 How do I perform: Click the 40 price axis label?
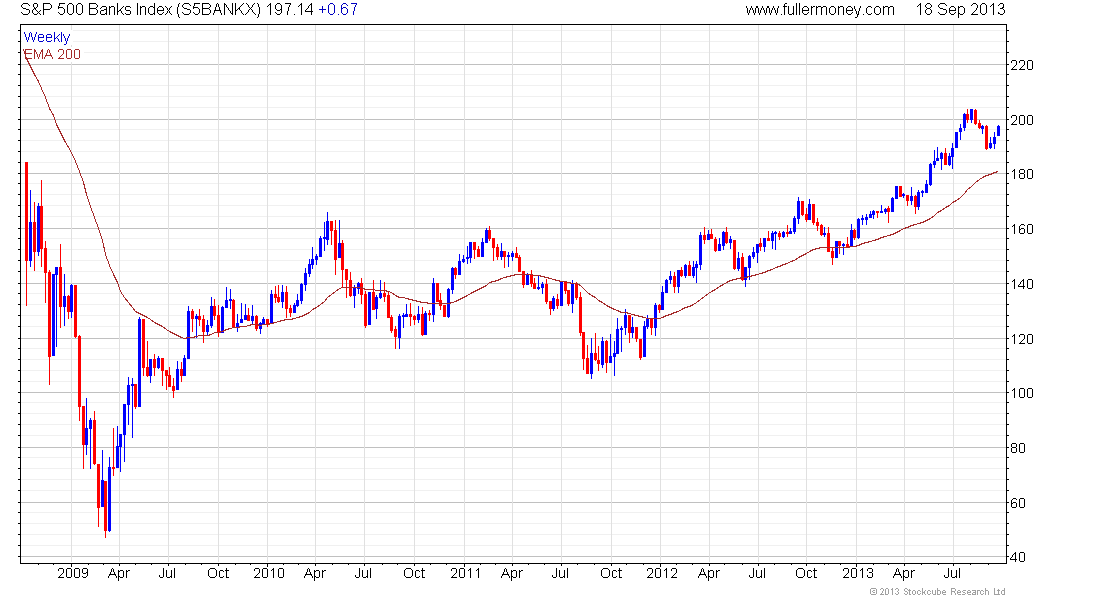[x=1017, y=557]
